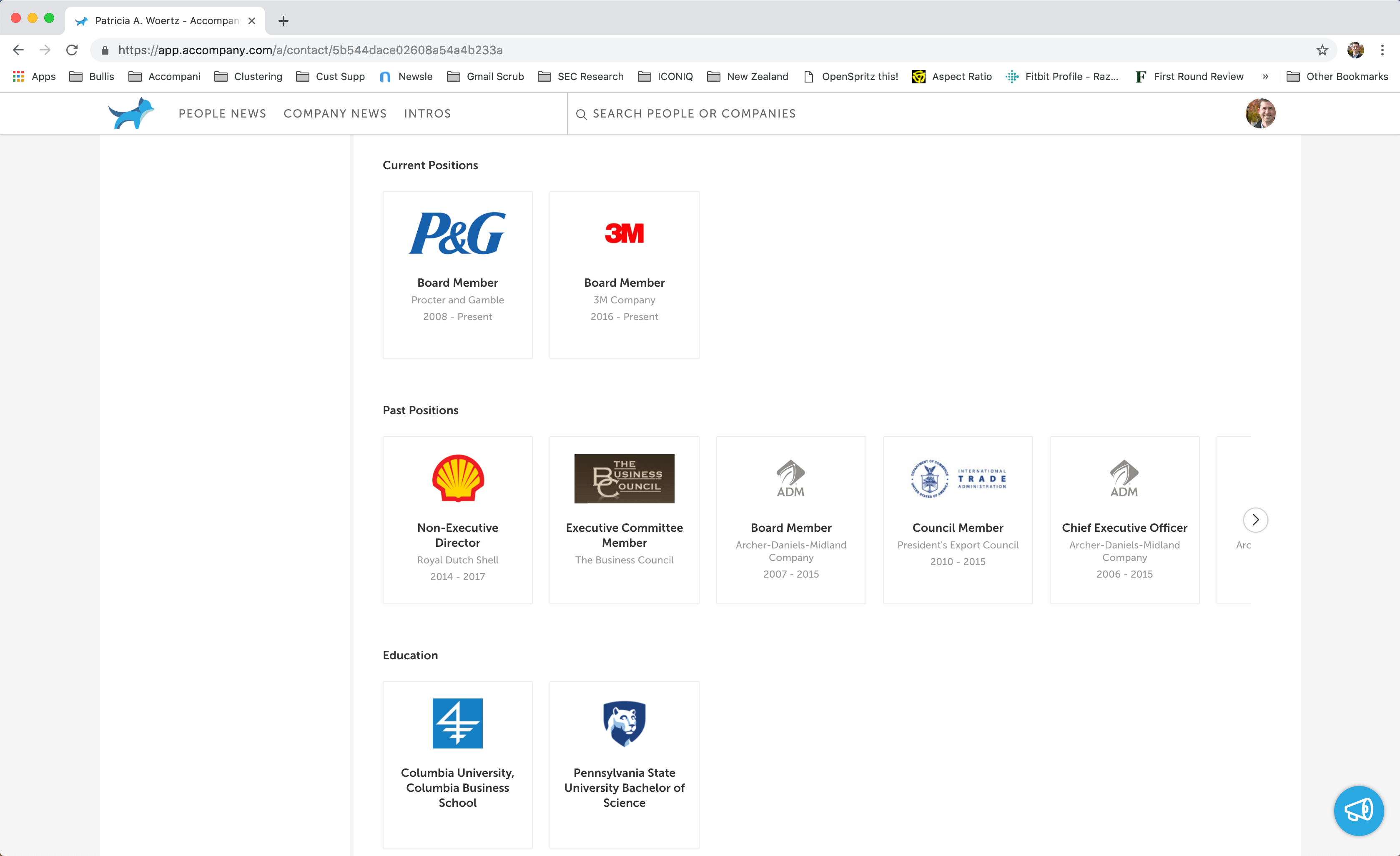Screen dimensions: 1400x856
Task: Open the Other Bookmarks folder
Action: coord(1337,76)
